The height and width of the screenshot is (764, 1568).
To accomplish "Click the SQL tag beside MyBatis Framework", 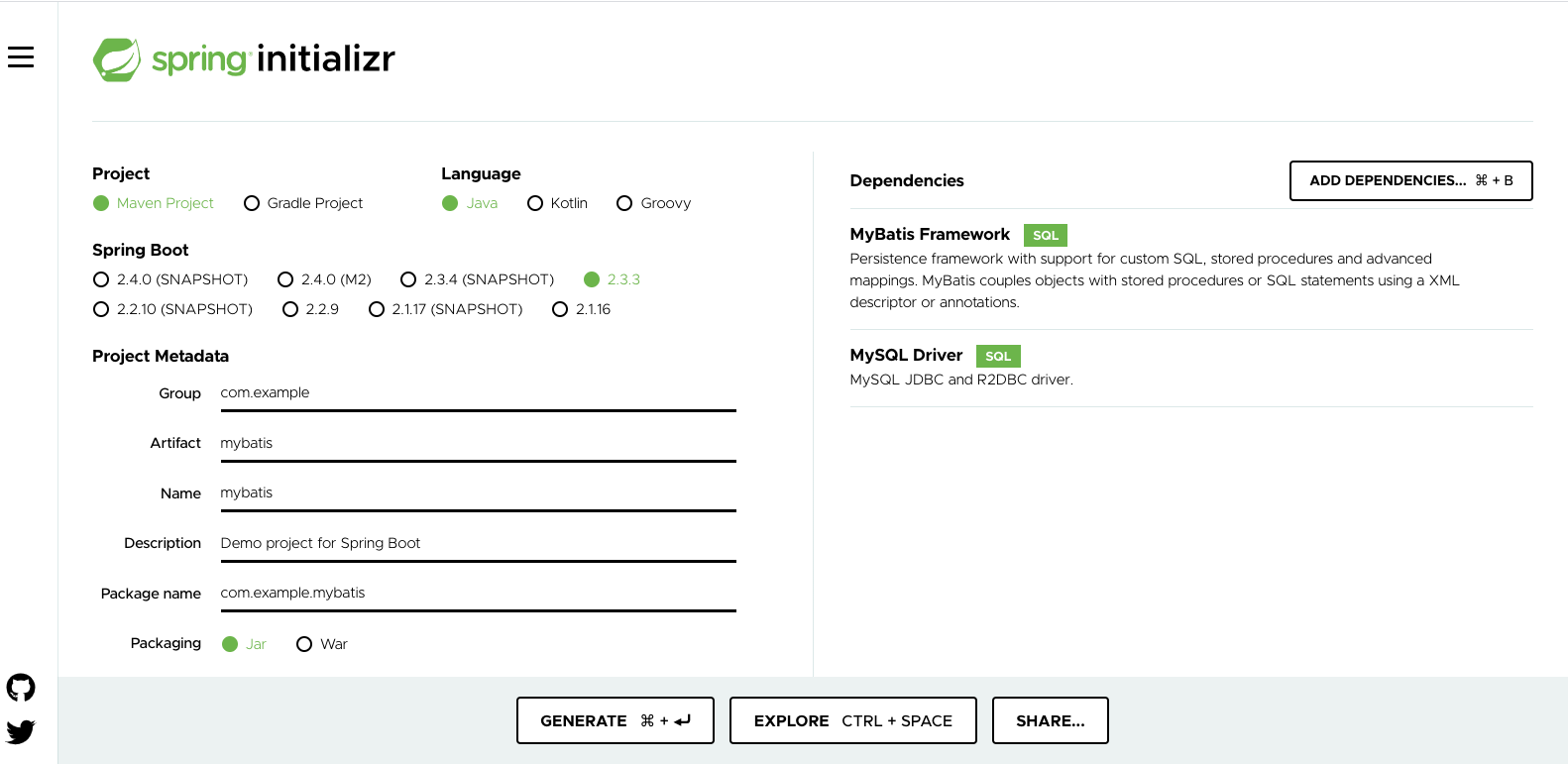I will coord(1045,236).
